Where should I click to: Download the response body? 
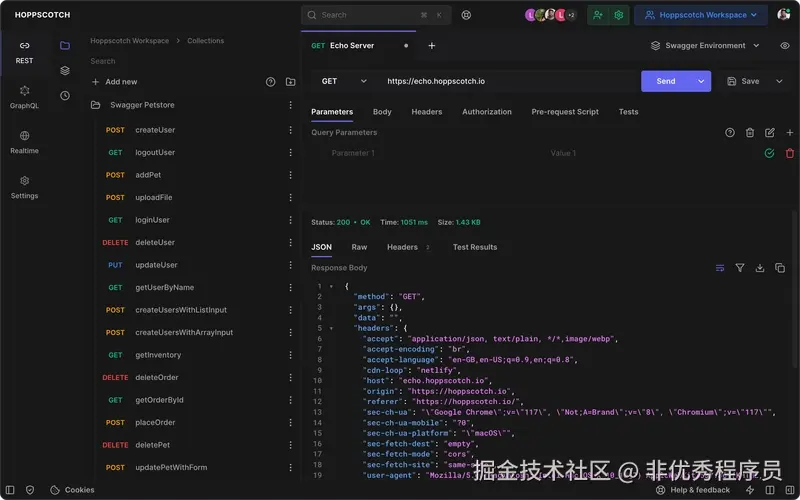pyautogui.click(x=760, y=268)
